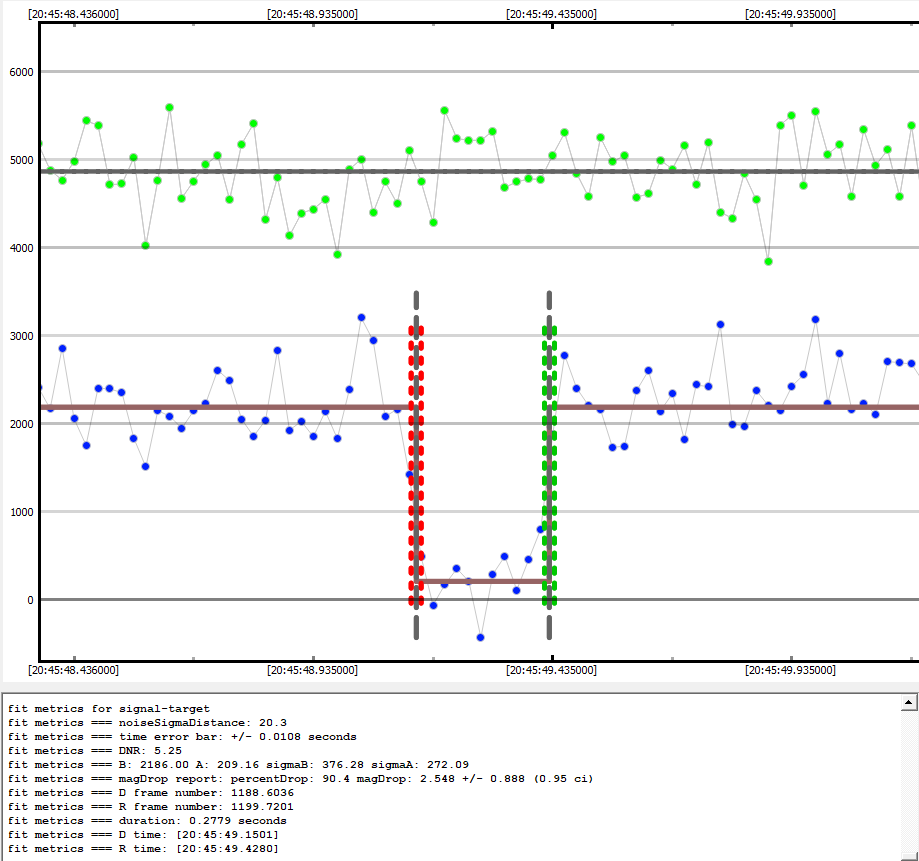The image size is (919, 861).
Task: Click the 'B: 2186.00 A: 209.16' log line
Action: click(x=238, y=765)
